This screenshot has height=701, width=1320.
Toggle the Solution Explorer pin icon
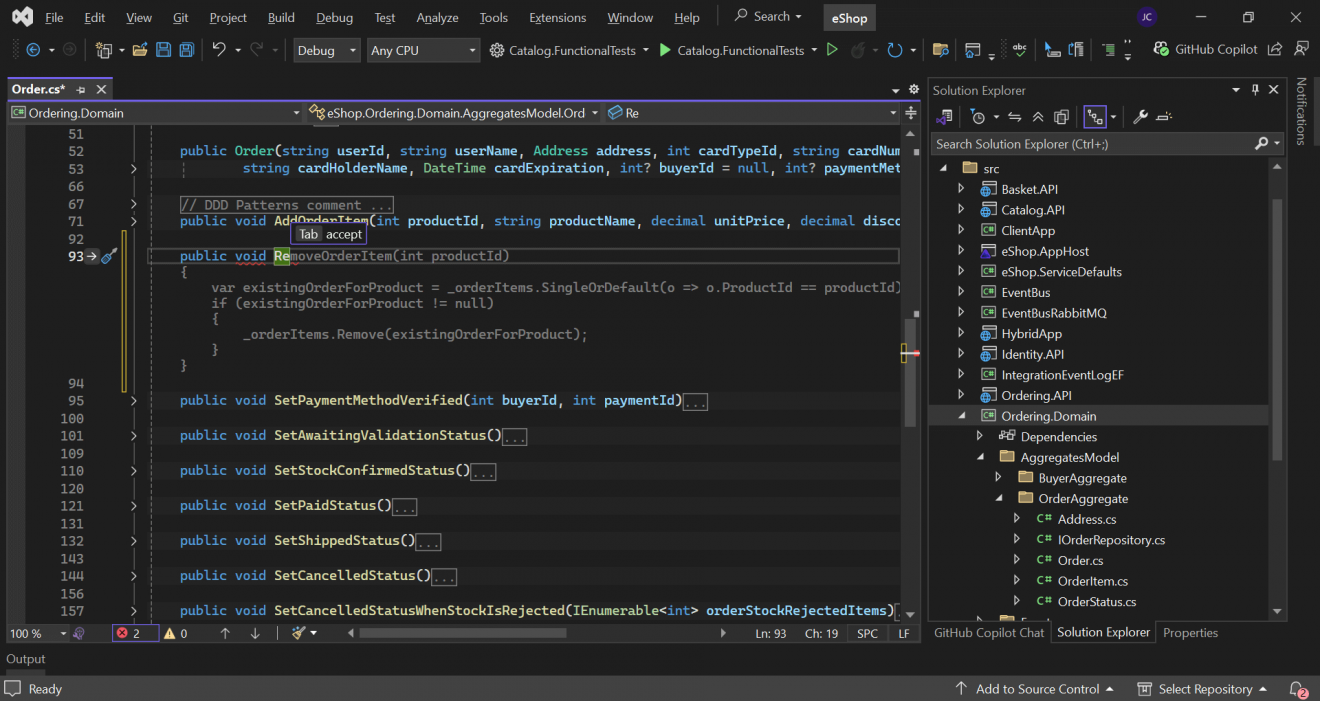click(x=1255, y=89)
